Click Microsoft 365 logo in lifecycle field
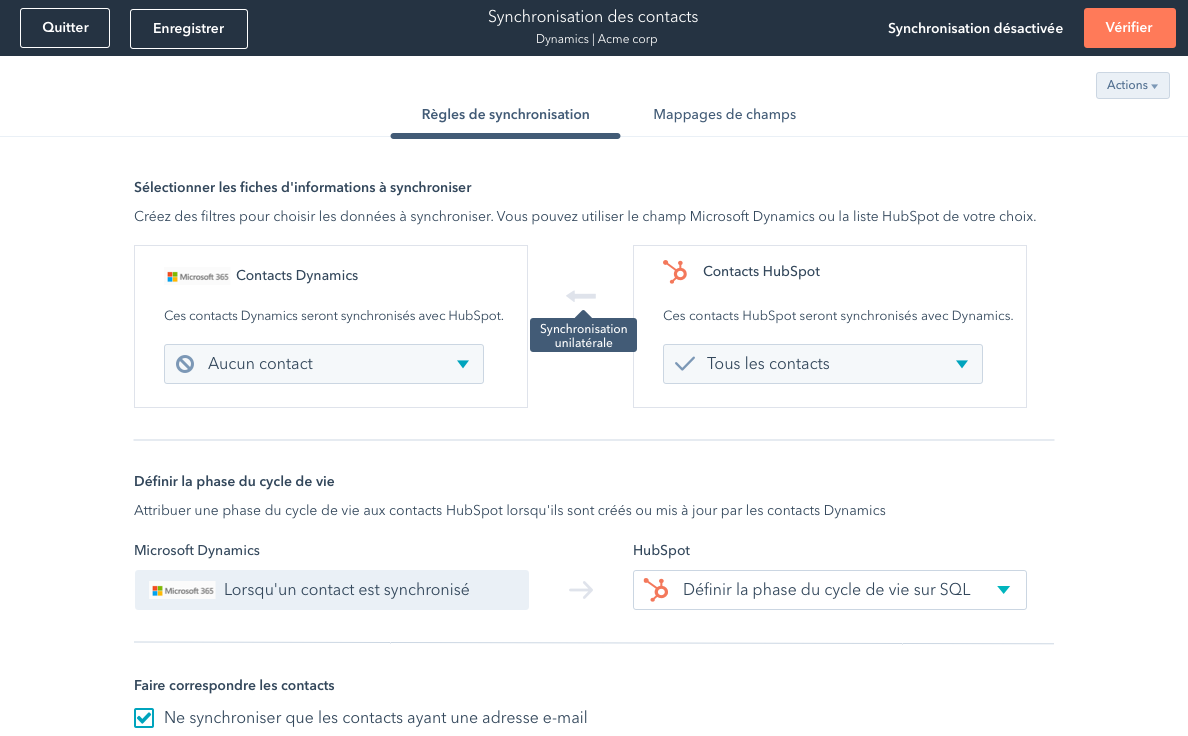The image size is (1188, 736). pyautogui.click(x=182, y=590)
